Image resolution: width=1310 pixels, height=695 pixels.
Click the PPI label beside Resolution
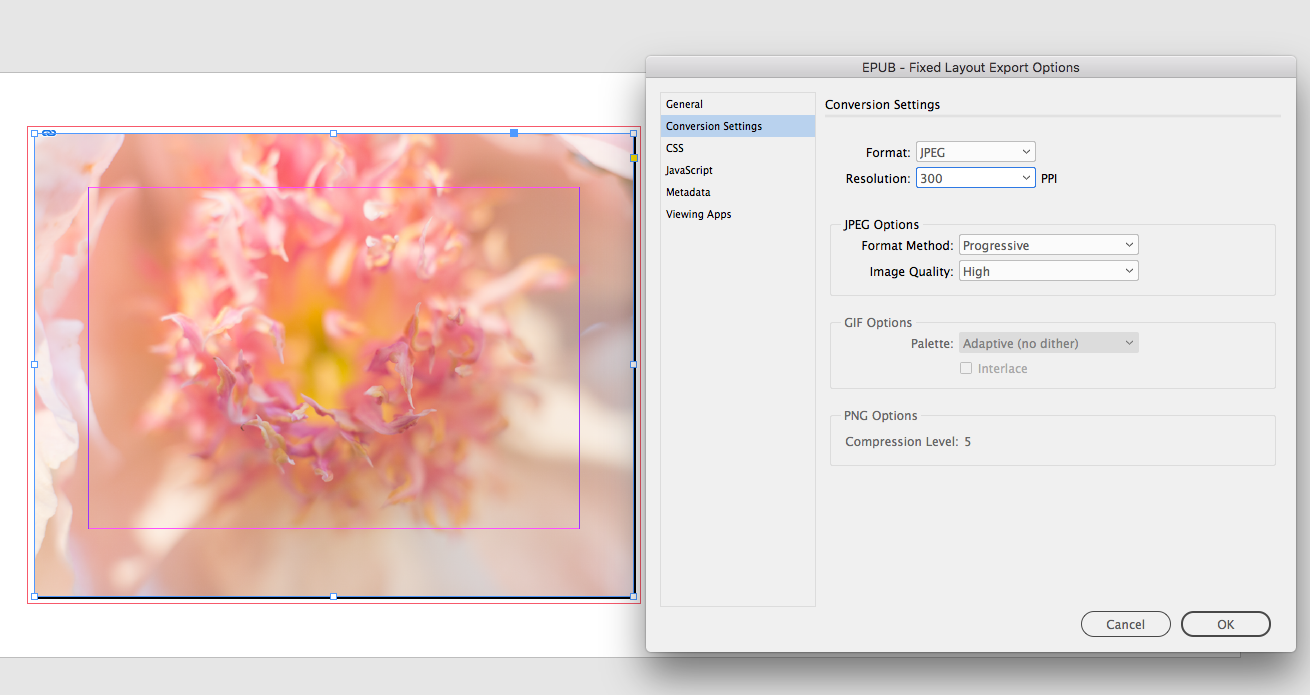[x=1049, y=179]
